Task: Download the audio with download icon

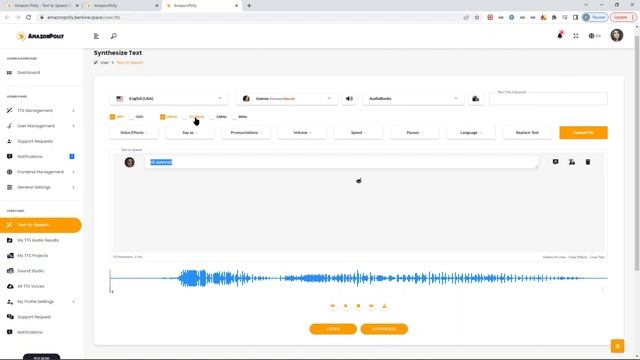Action: [384, 306]
